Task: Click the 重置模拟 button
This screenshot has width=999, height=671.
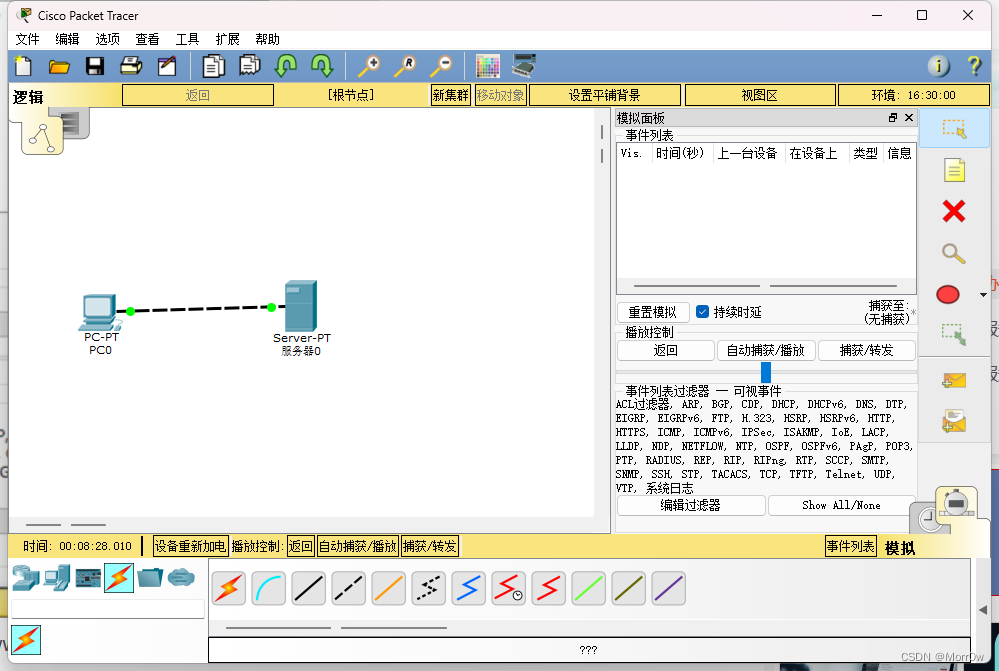Action: click(653, 312)
